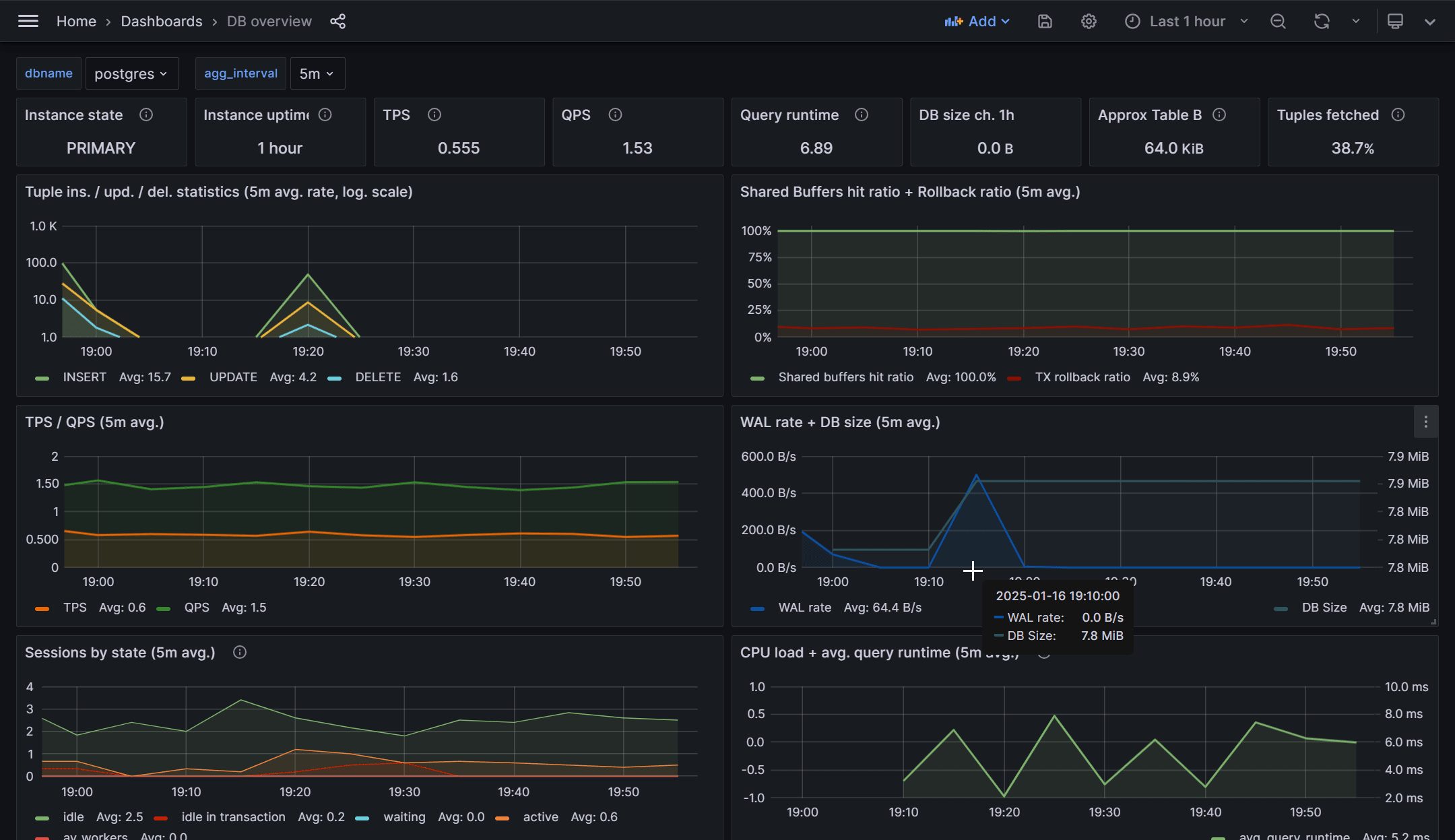This screenshot has height=840, width=1455.
Task: Click the idle series green color swatch
Action: (42, 818)
